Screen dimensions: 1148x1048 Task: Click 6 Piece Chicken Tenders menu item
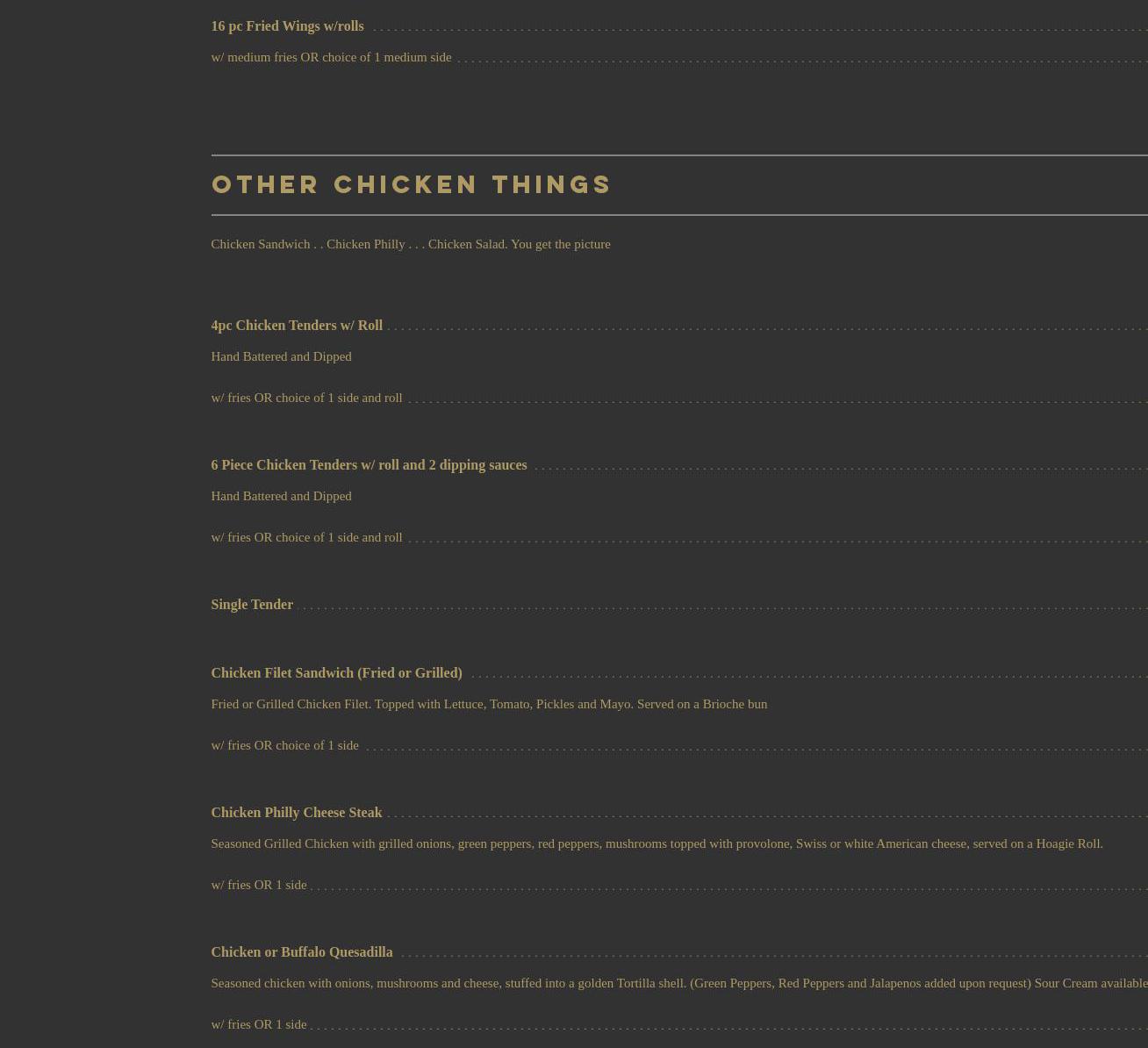tap(369, 465)
